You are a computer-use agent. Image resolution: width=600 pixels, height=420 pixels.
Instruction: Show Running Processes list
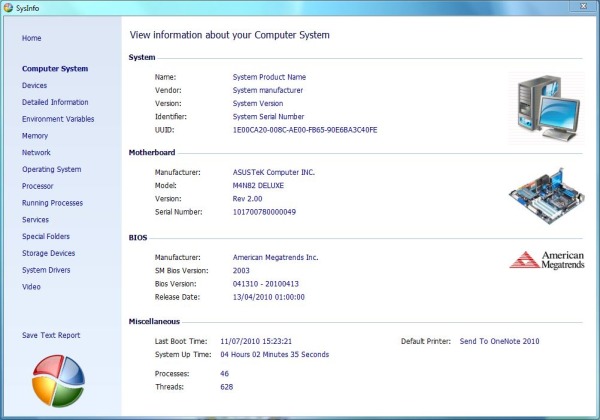click(x=52, y=203)
